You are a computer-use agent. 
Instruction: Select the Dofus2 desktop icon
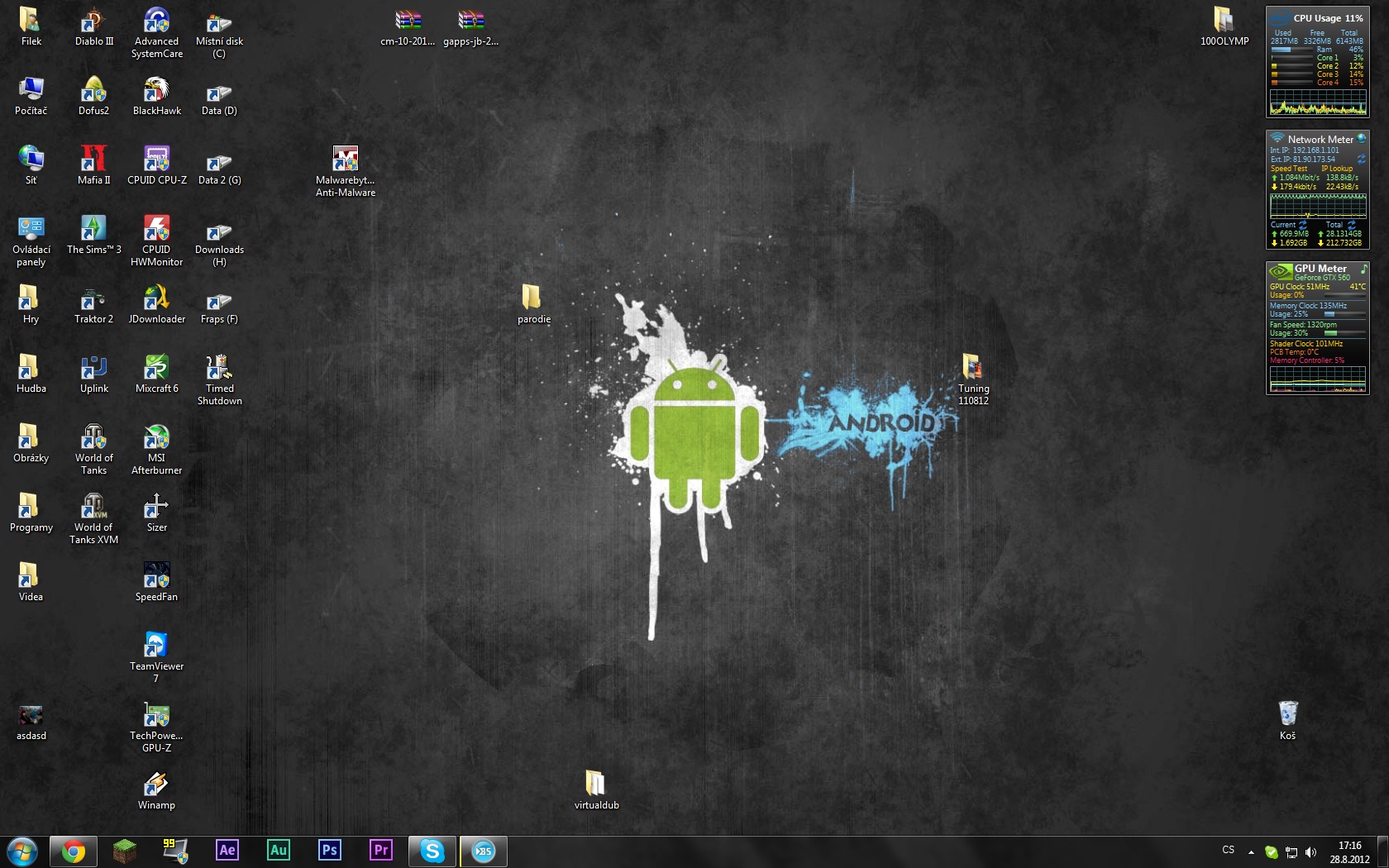(94, 96)
